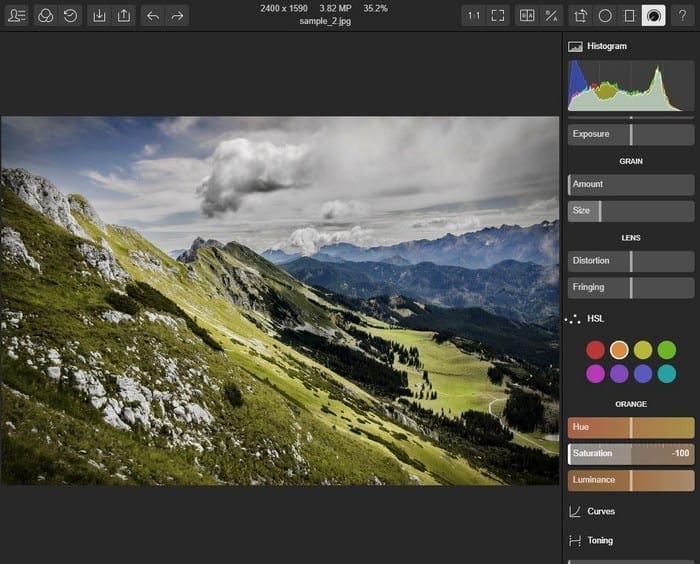The height and width of the screenshot is (564, 700).
Task: Undo with the left arrow icon
Action: [153, 16]
